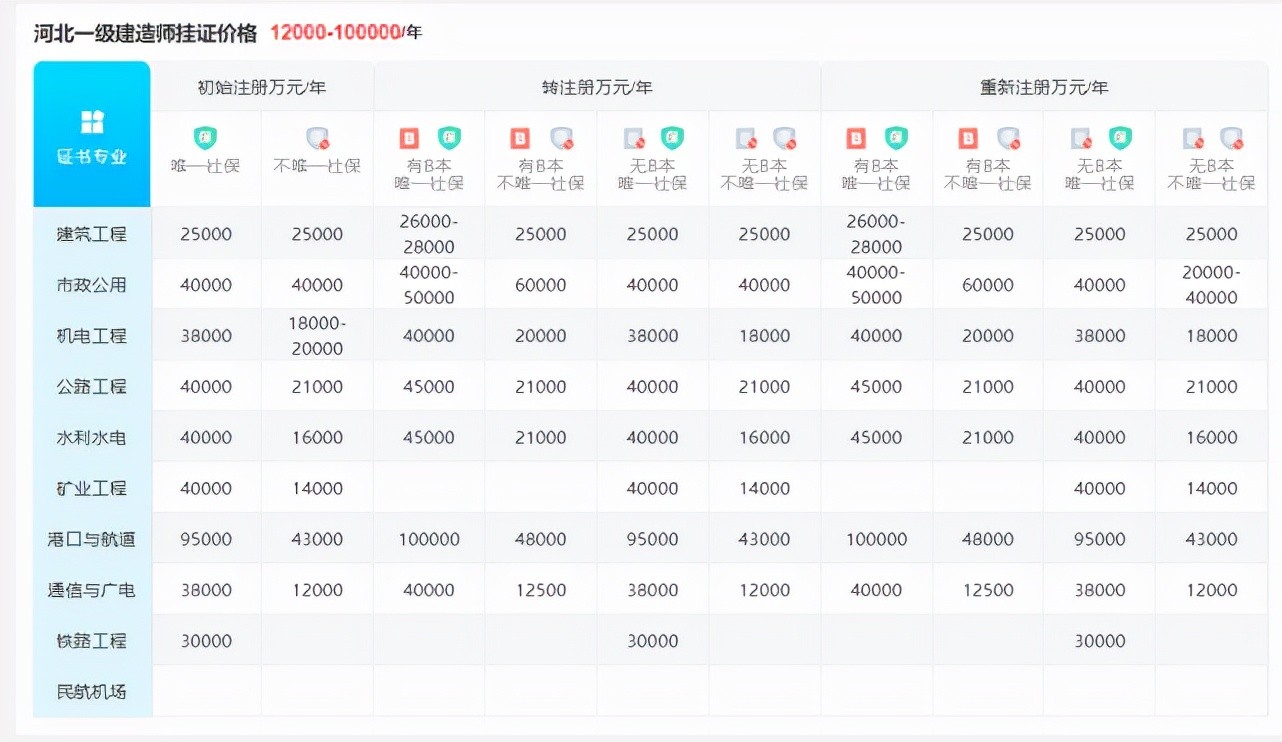Click red B icon in 转注册 有B本唯一社保 column

click(x=410, y=138)
